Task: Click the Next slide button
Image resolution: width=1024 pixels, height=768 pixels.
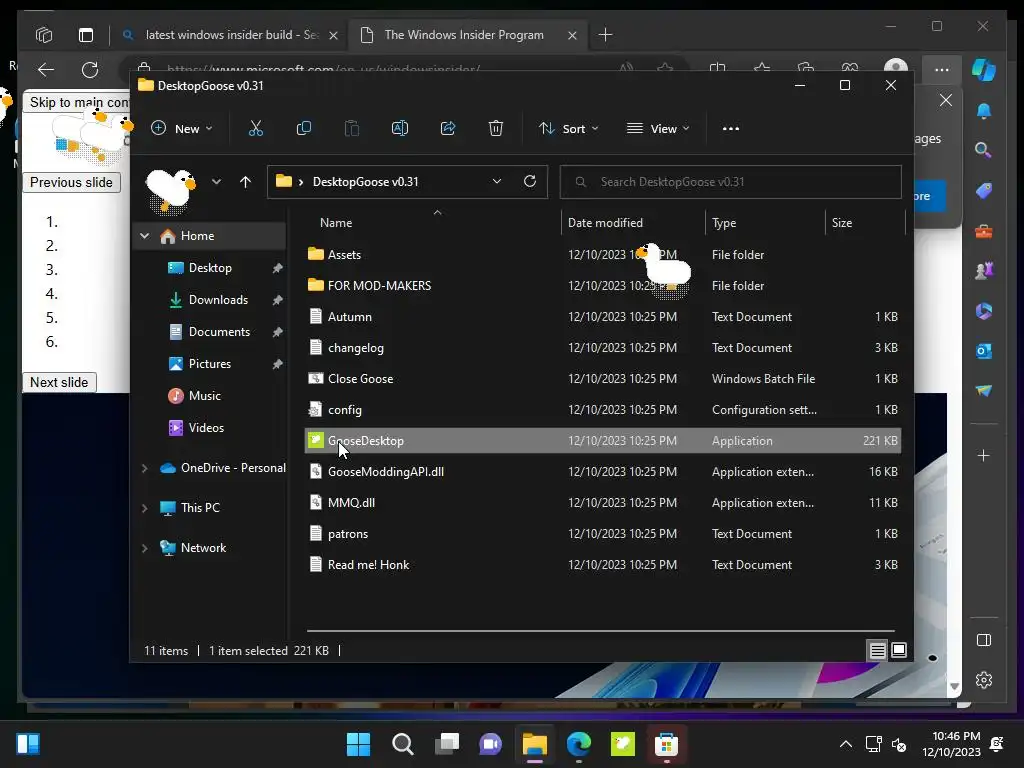Action: [x=59, y=382]
